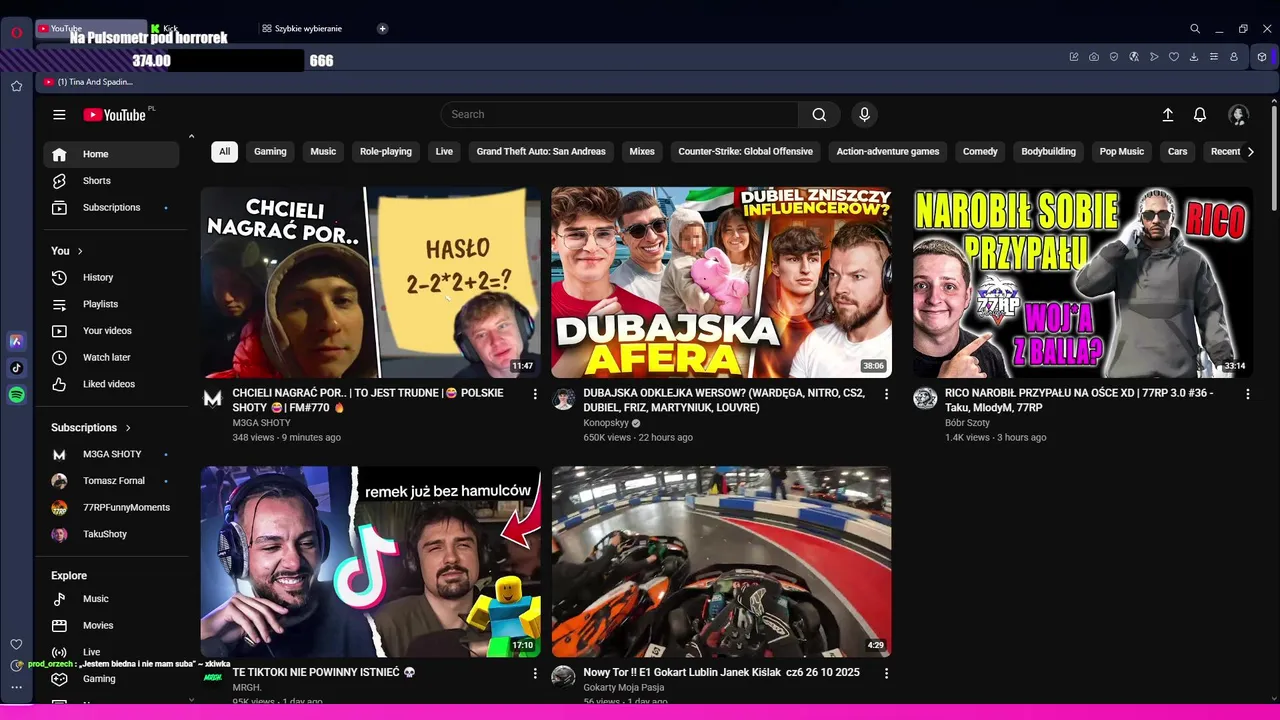1280x720 pixels.
Task: Expand the You section chevron
Action: 80,251
